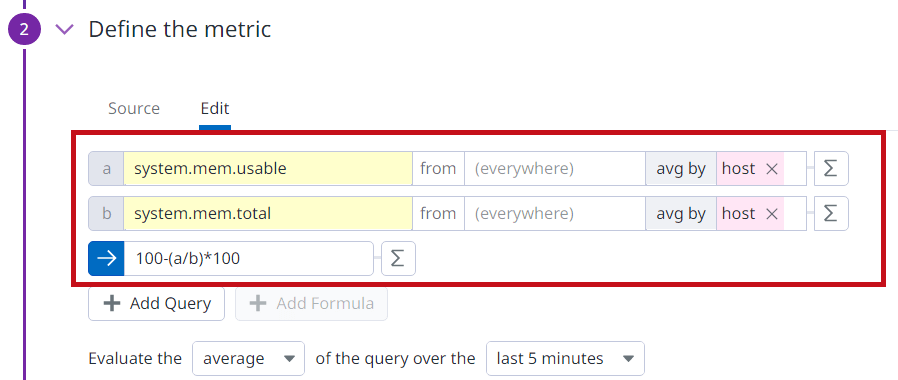Click the Add Query button

[156, 303]
